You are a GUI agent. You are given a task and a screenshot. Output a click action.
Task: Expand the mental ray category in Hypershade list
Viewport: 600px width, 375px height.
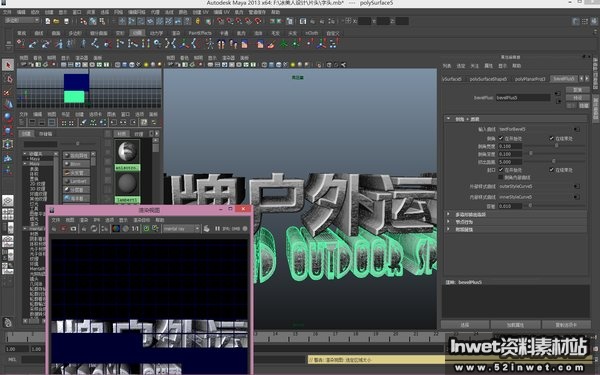[25, 228]
